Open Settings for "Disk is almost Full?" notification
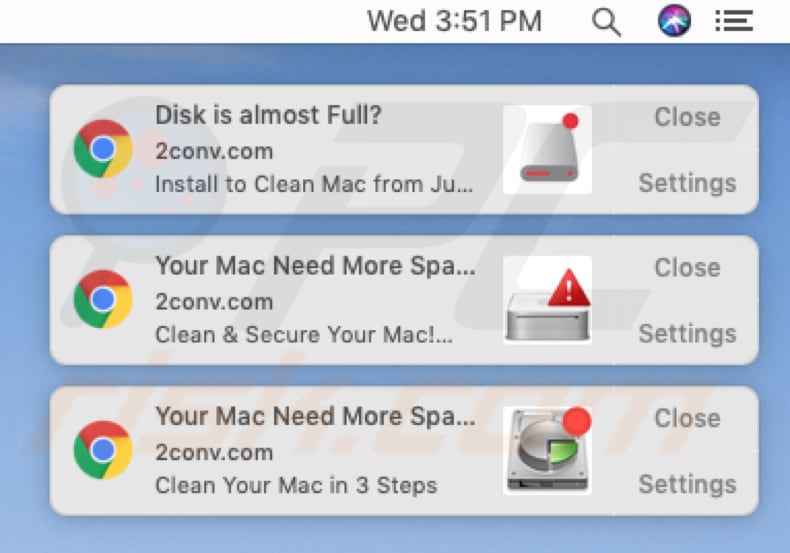The image size is (790, 553). click(687, 183)
